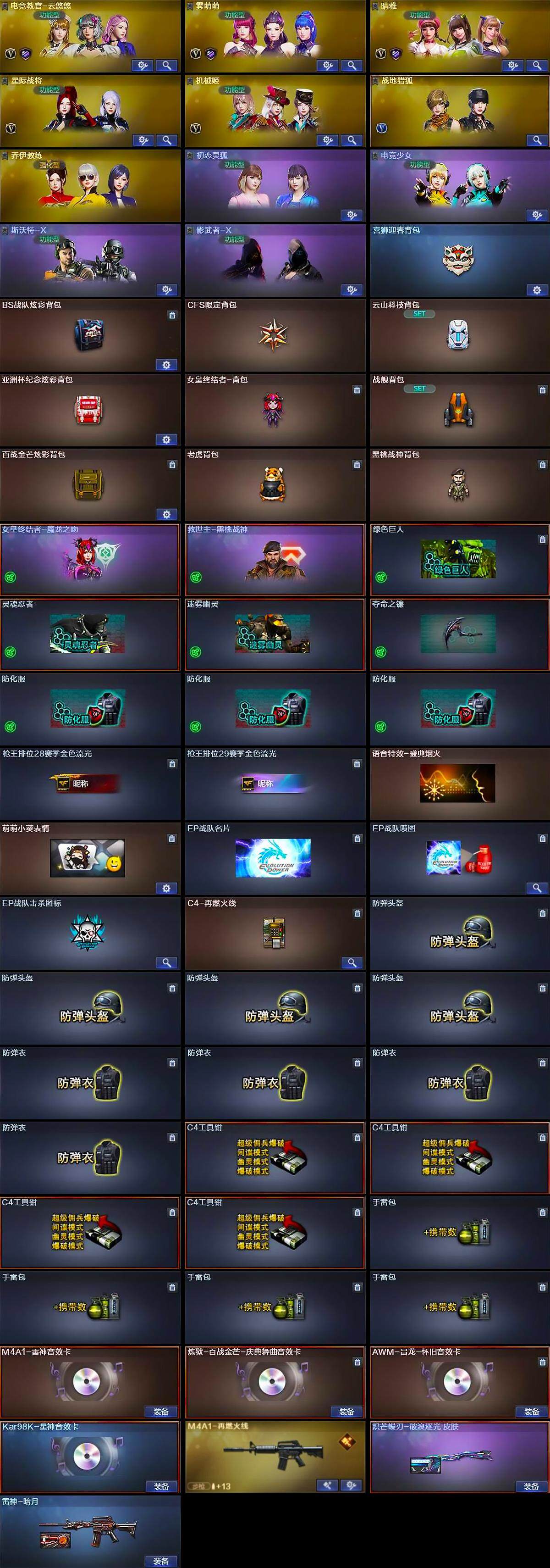Click hammer upgrade icon on M4A1-再燃火线
This screenshot has width=550, height=1568.
(327, 1485)
